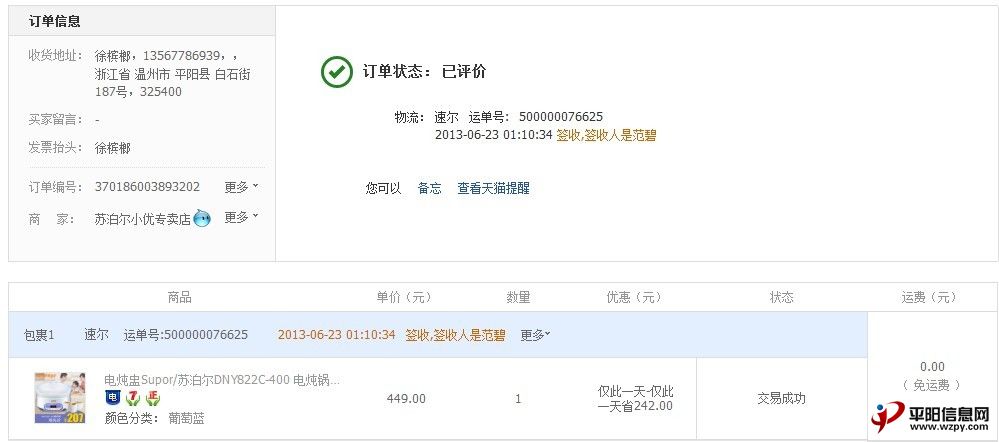Click the 平阳信息网 logo watermark
Viewport: 999px width, 442px height.
[931, 417]
